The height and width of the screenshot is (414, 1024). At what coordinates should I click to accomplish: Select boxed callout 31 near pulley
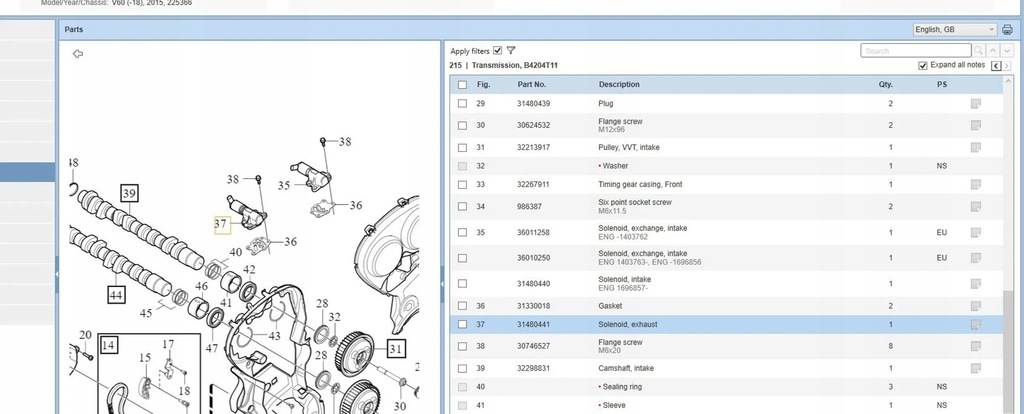click(396, 349)
